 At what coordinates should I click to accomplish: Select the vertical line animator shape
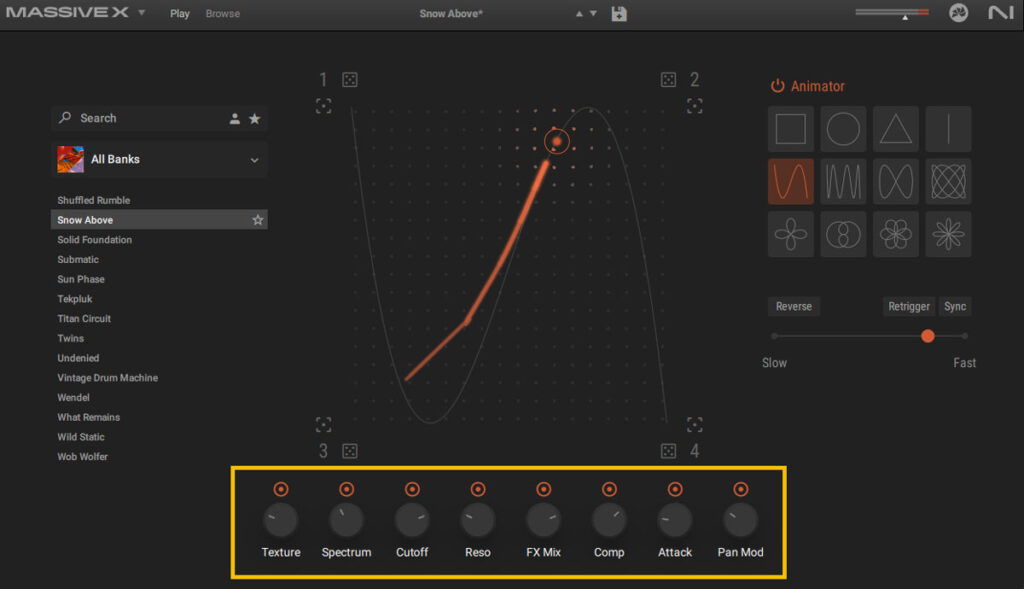pos(948,129)
